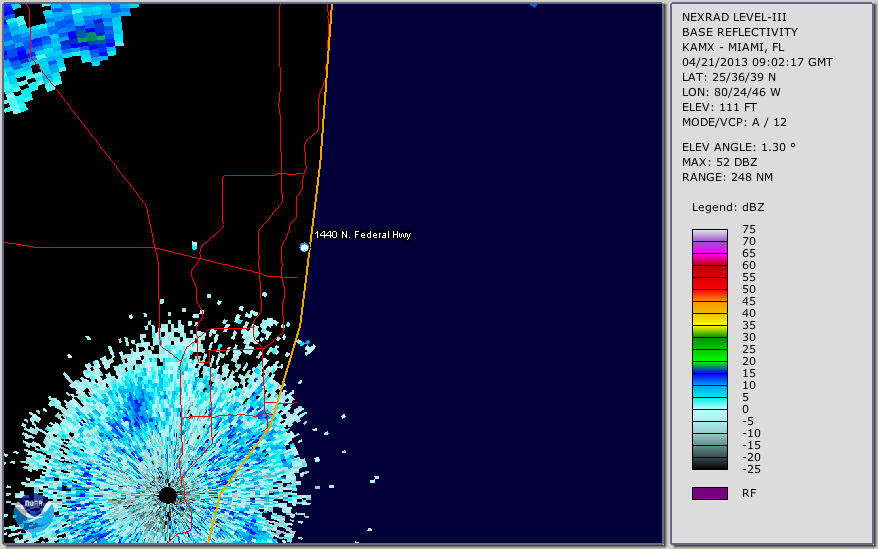Click the NOAA logo on the map
The image size is (878, 549).
coord(33,511)
